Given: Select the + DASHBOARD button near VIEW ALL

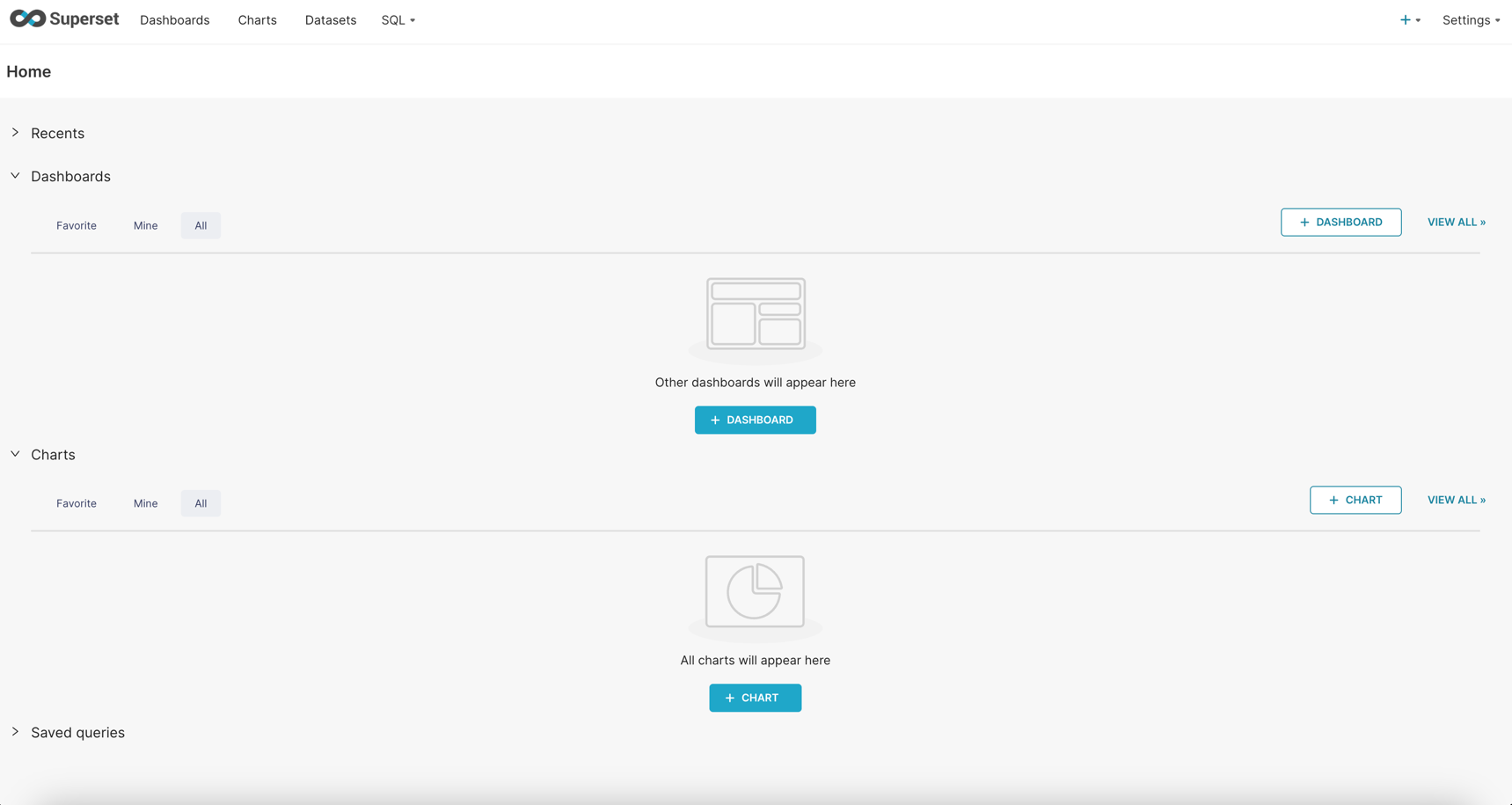Looking at the screenshot, I should pyautogui.click(x=1340, y=222).
